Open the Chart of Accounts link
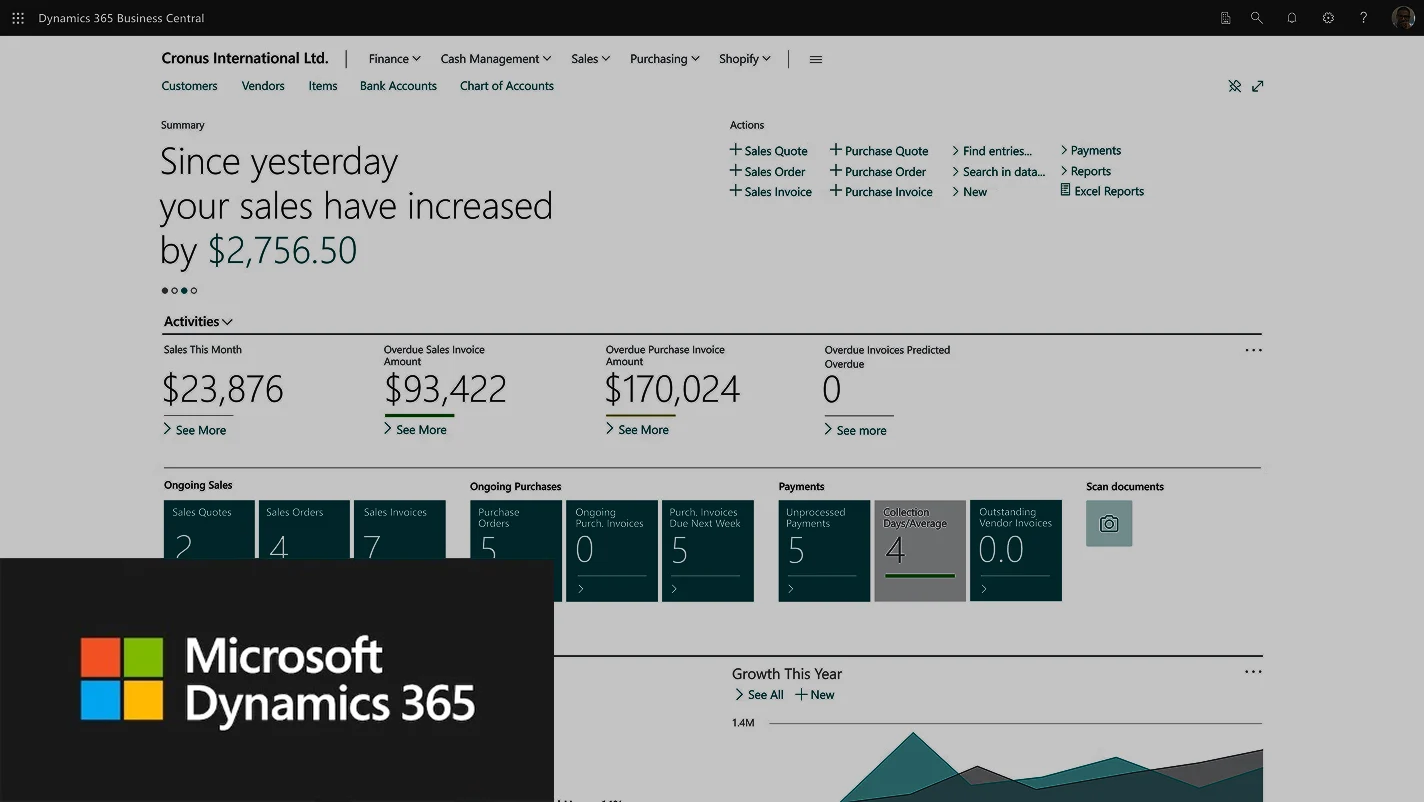This screenshot has width=1424, height=802. (x=506, y=86)
